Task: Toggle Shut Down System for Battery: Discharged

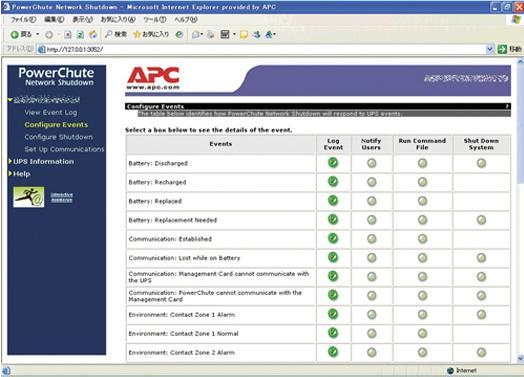Action: click(x=481, y=163)
